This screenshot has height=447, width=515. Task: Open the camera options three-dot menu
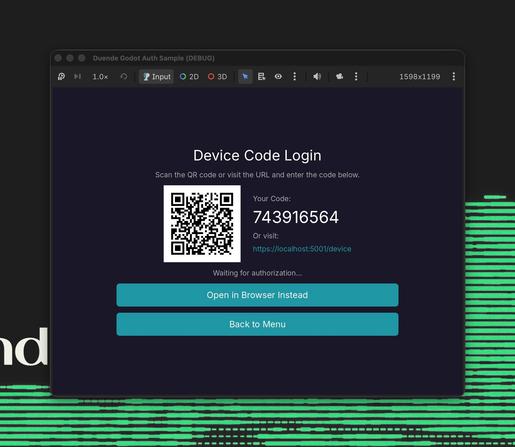pos(356,77)
